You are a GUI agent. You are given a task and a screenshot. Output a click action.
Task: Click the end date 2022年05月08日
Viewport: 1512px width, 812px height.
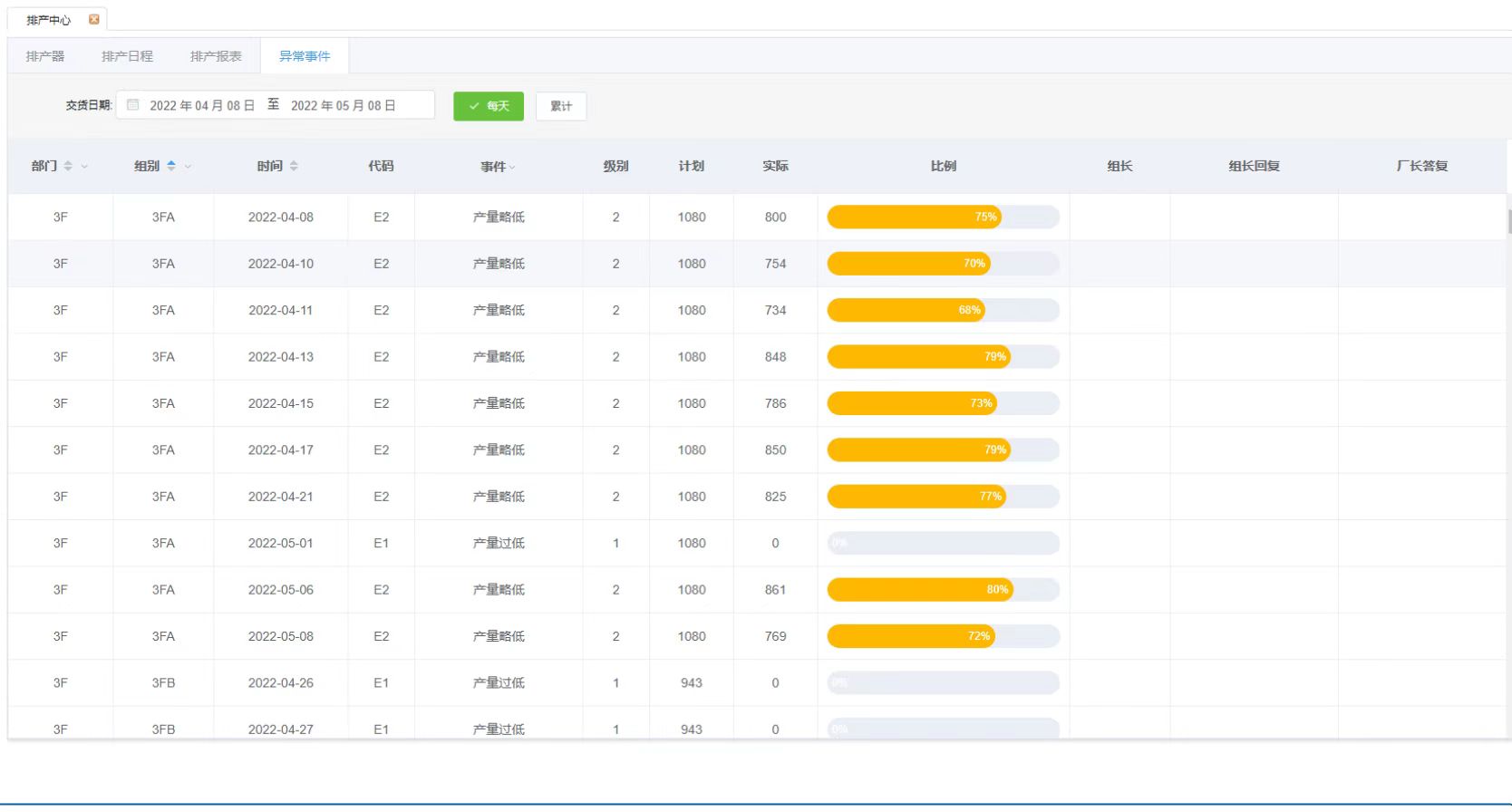pyautogui.click(x=344, y=105)
